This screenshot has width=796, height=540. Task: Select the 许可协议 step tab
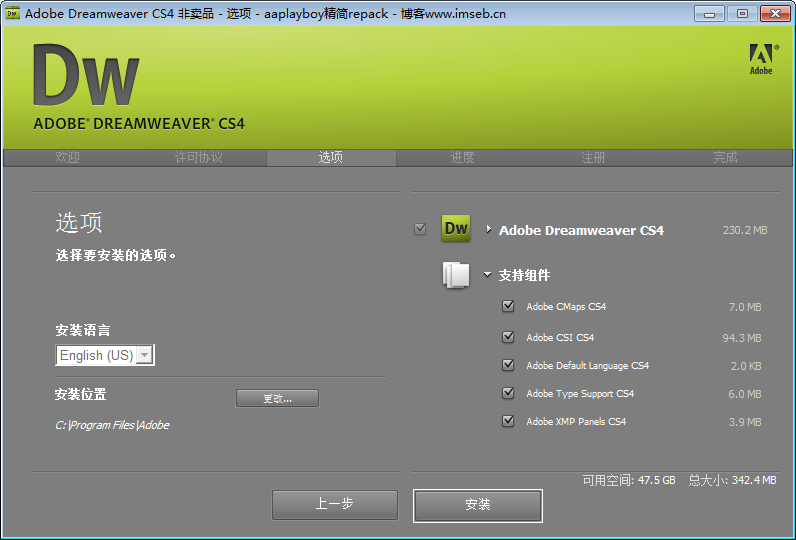tap(198, 157)
